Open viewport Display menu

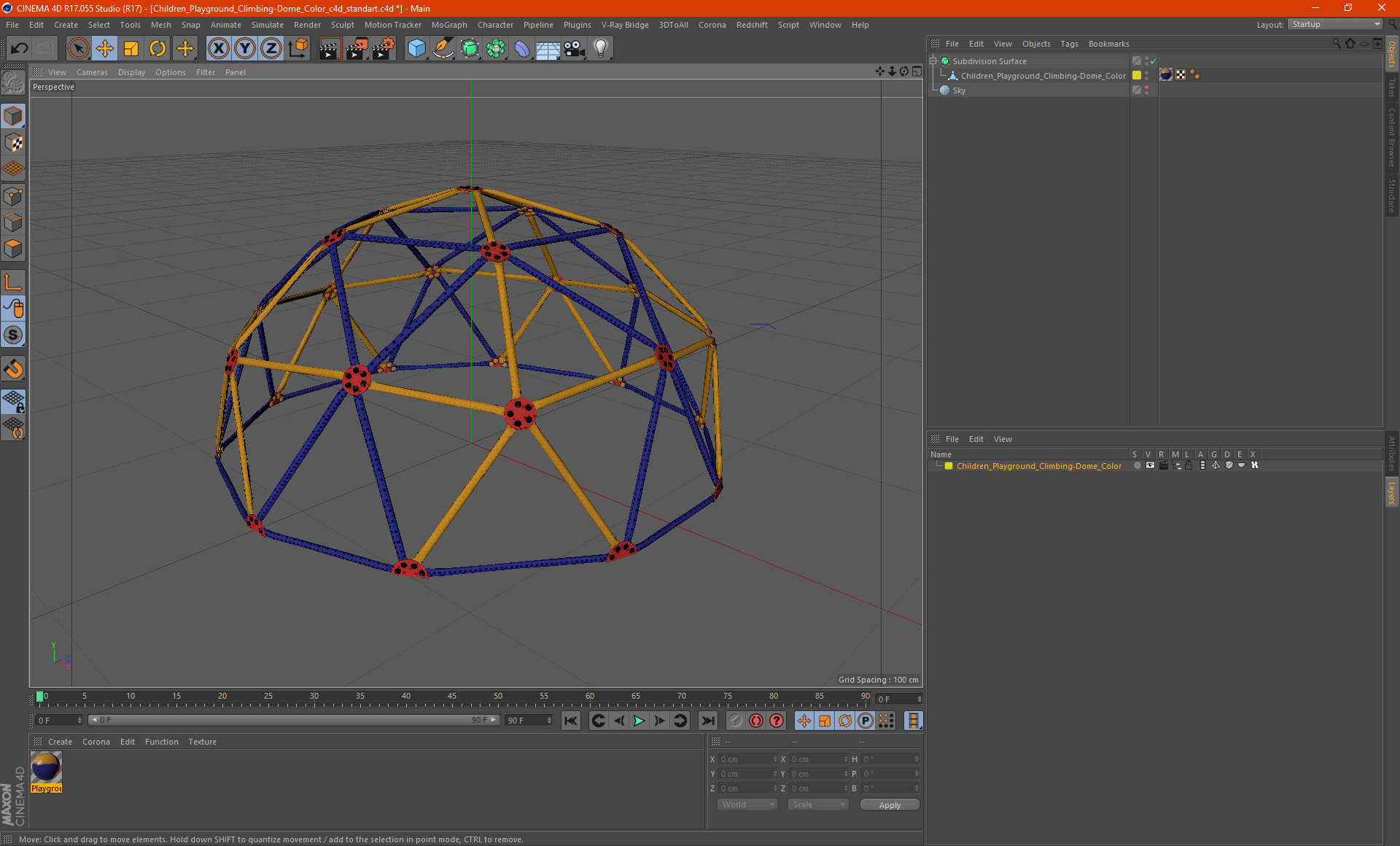pyautogui.click(x=131, y=72)
